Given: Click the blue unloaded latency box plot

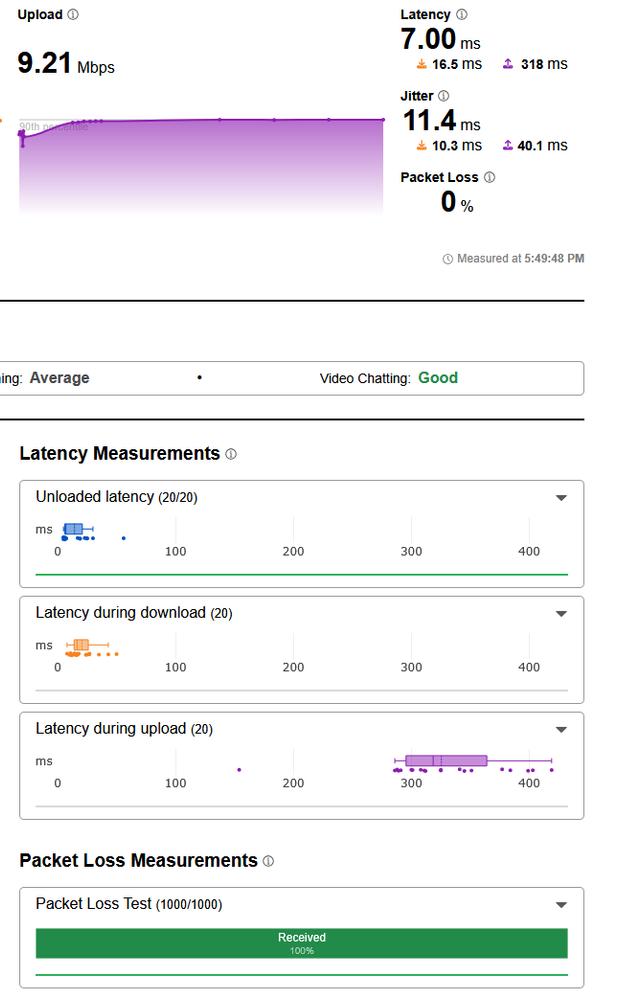Looking at the screenshot, I should (x=73, y=528).
